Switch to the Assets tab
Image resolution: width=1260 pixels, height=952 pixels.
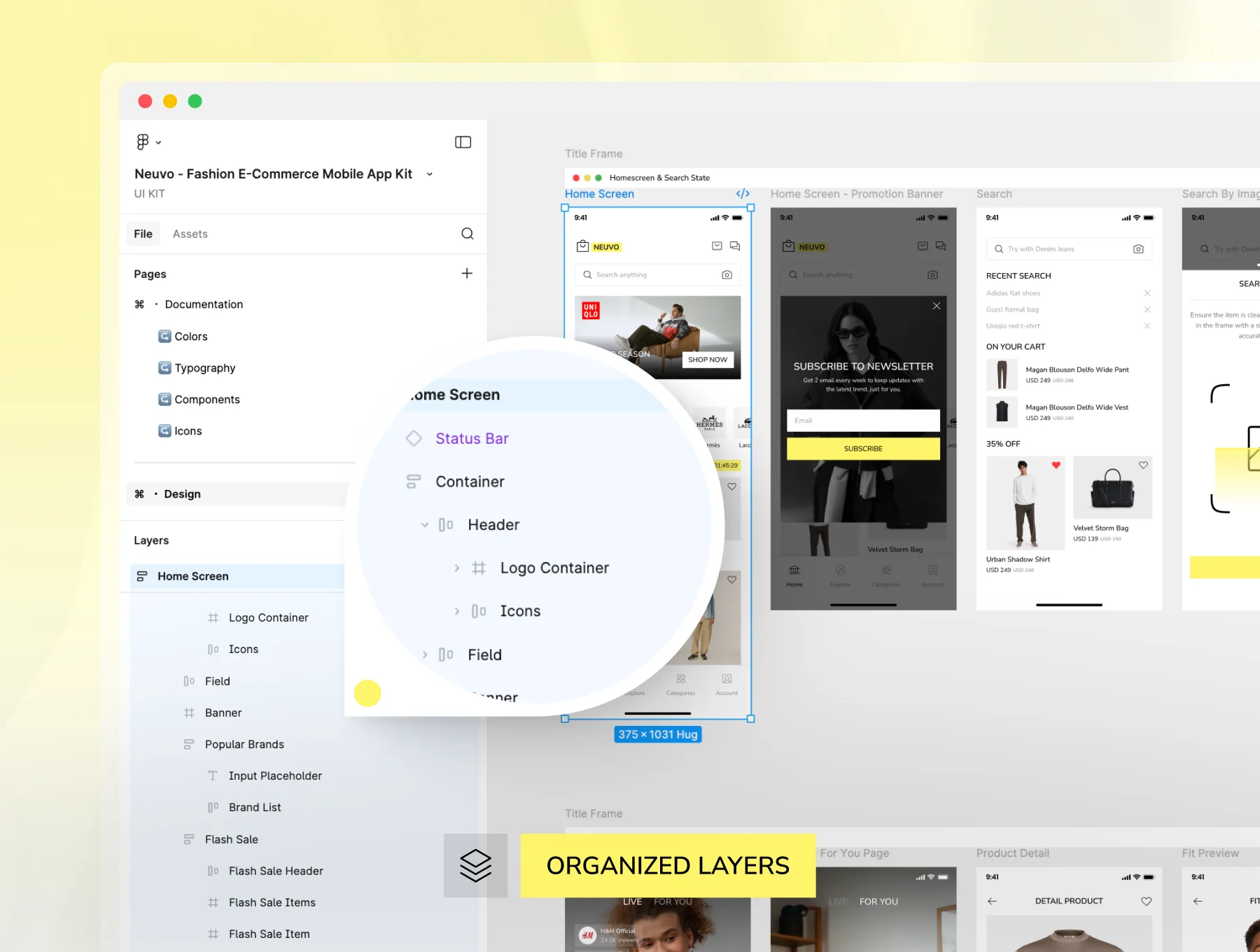click(x=190, y=234)
